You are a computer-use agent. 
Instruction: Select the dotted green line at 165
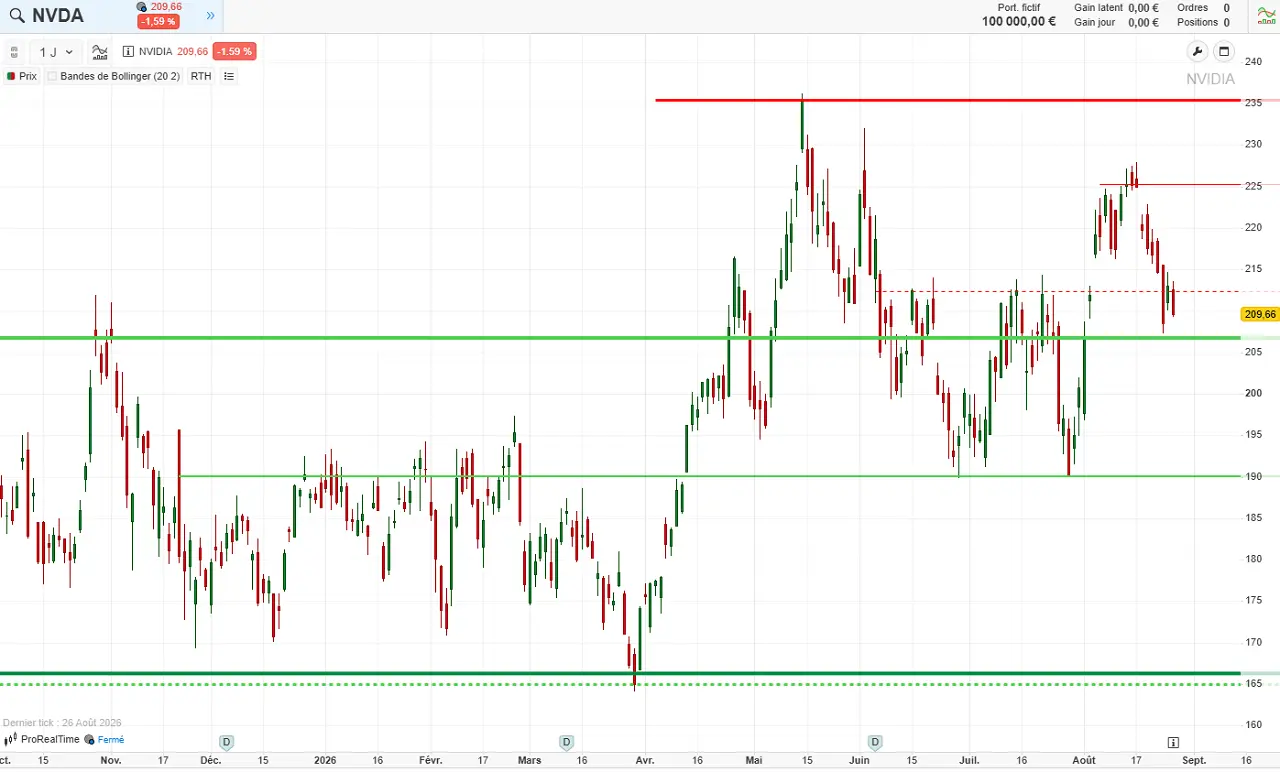pyautogui.click(x=620, y=684)
